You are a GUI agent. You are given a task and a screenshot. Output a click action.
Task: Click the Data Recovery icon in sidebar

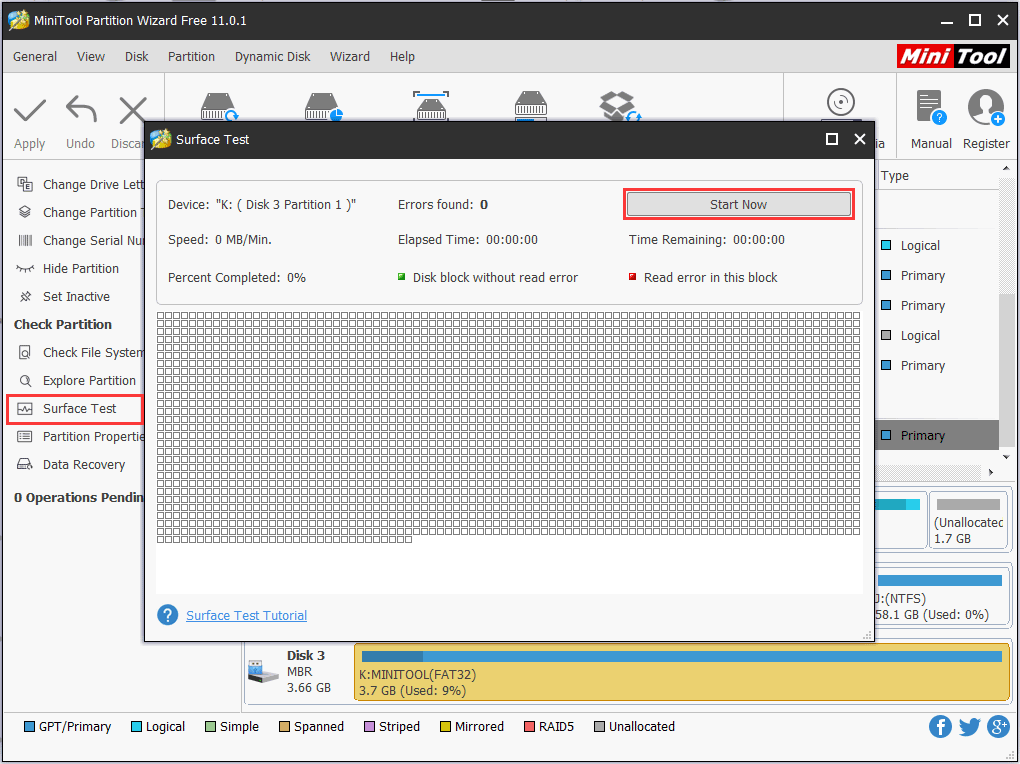click(25, 465)
